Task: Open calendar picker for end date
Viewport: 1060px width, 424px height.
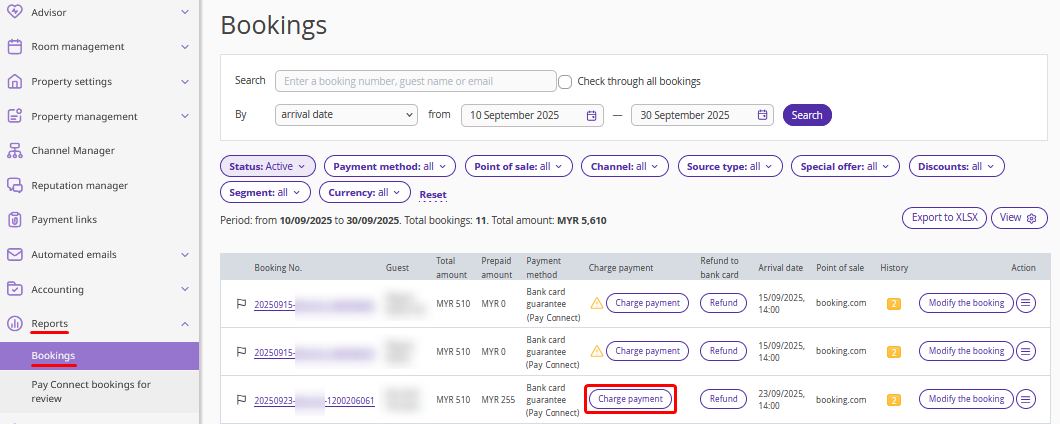Action: click(x=762, y=115)
